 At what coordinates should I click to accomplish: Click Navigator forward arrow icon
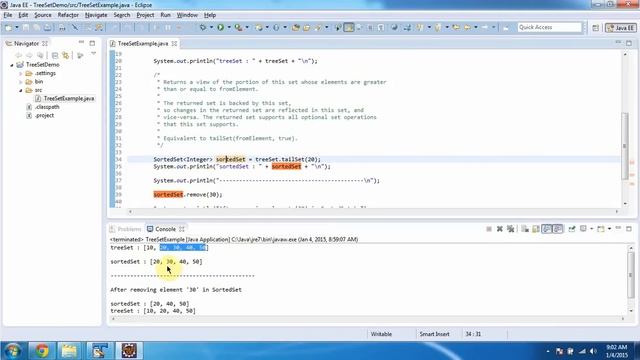(29, 55)
